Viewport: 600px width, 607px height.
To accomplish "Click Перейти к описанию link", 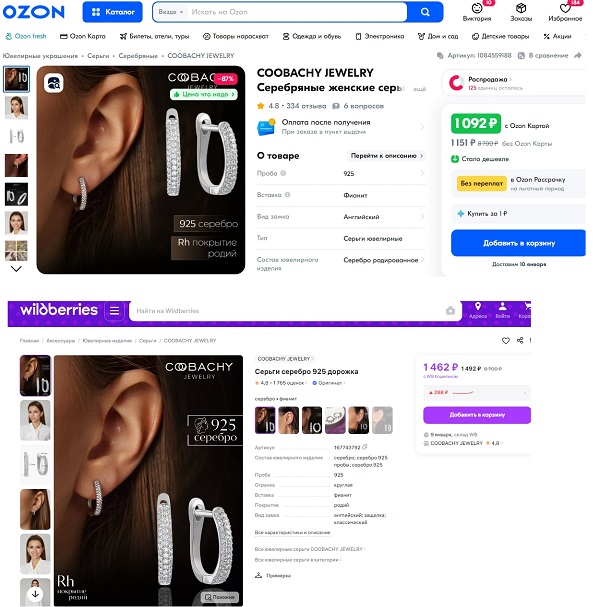I will 386,156.
